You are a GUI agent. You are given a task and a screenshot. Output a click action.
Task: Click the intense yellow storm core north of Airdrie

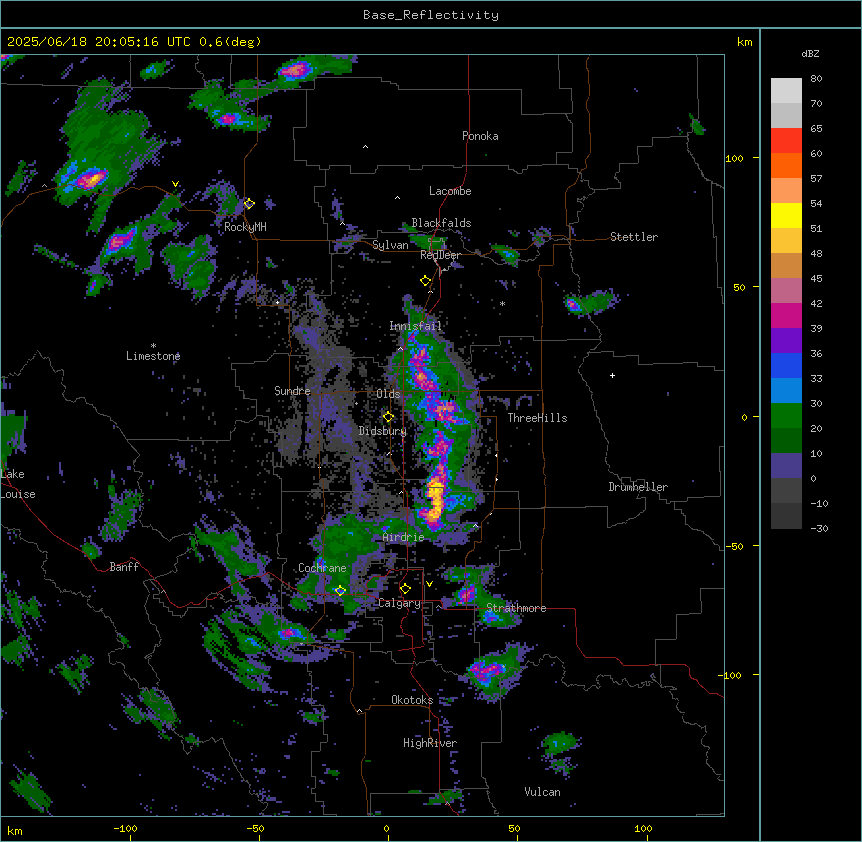435,498
